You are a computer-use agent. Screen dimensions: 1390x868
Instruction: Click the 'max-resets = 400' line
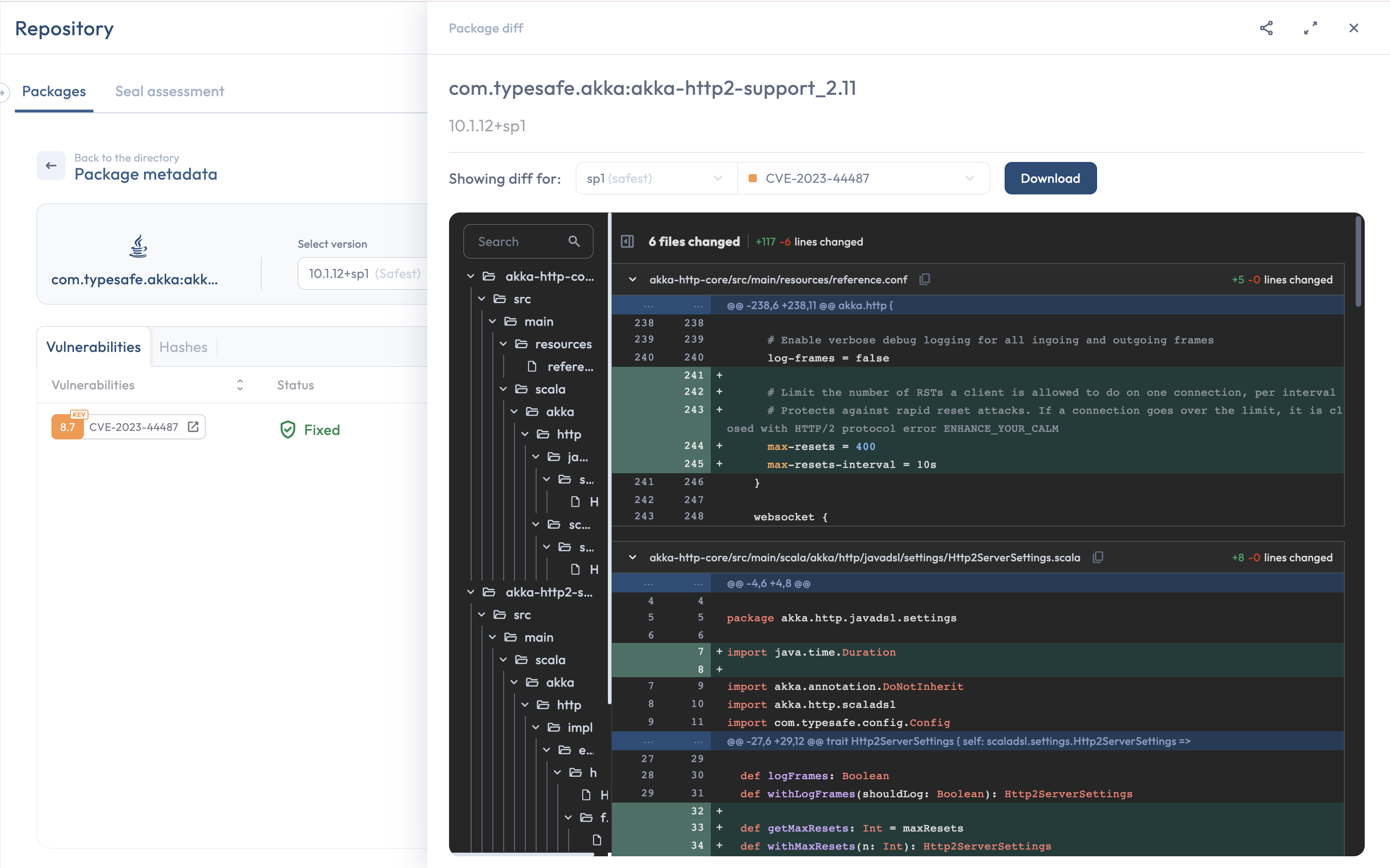pos(821,446)
